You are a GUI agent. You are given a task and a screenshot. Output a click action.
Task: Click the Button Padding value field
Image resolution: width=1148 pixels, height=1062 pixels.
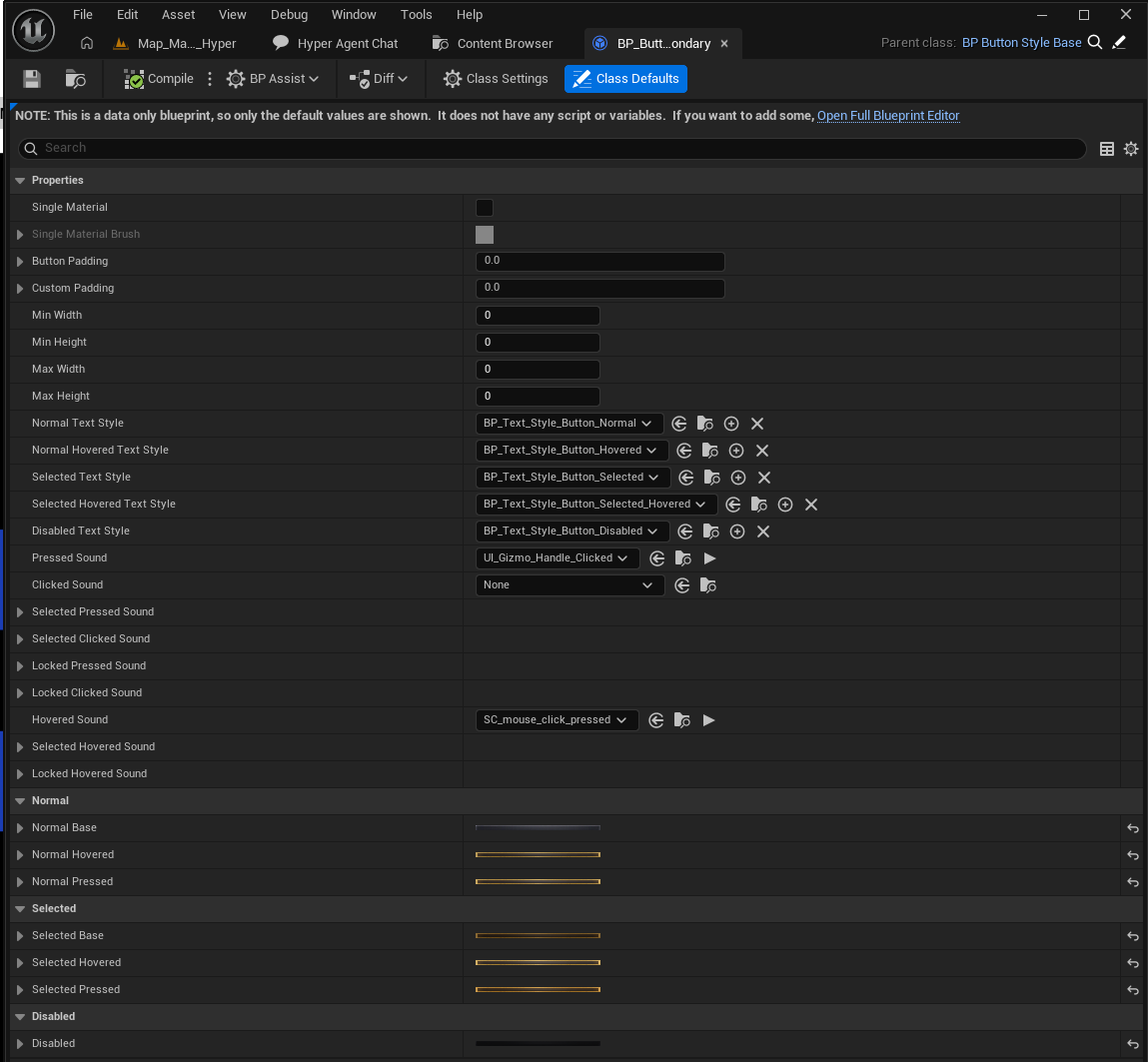tap(600, 262)
